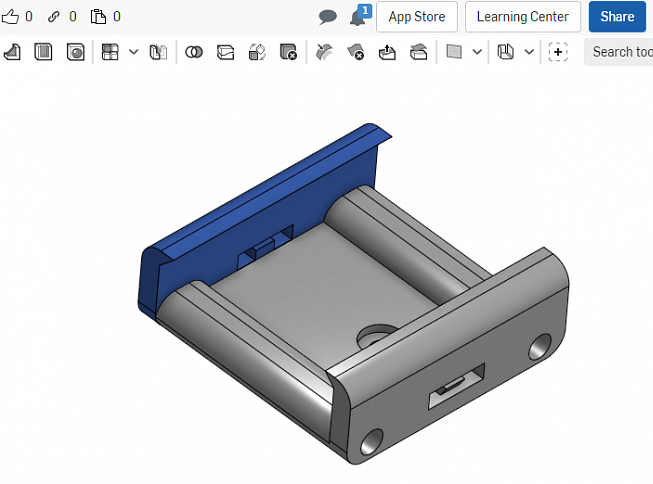Select the Shell tool

point(43,52)
